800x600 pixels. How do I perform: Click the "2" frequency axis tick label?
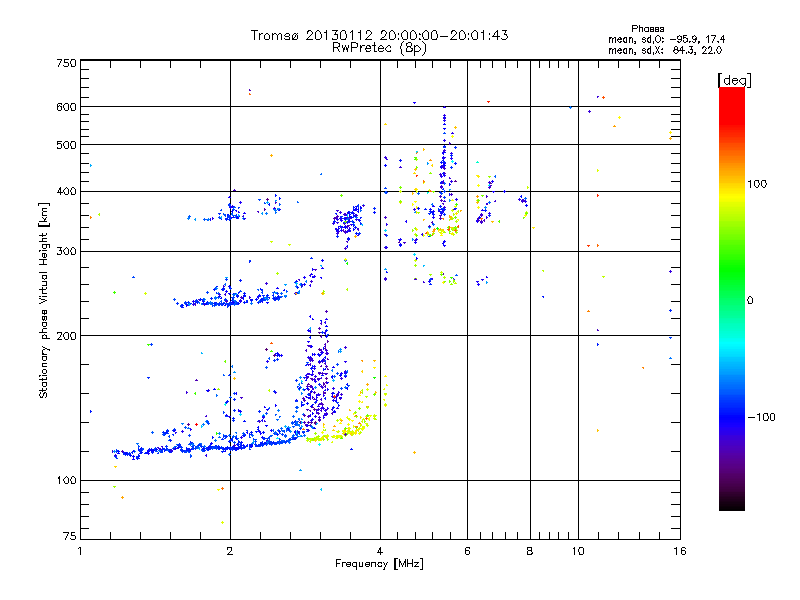(x=230, y=551)
